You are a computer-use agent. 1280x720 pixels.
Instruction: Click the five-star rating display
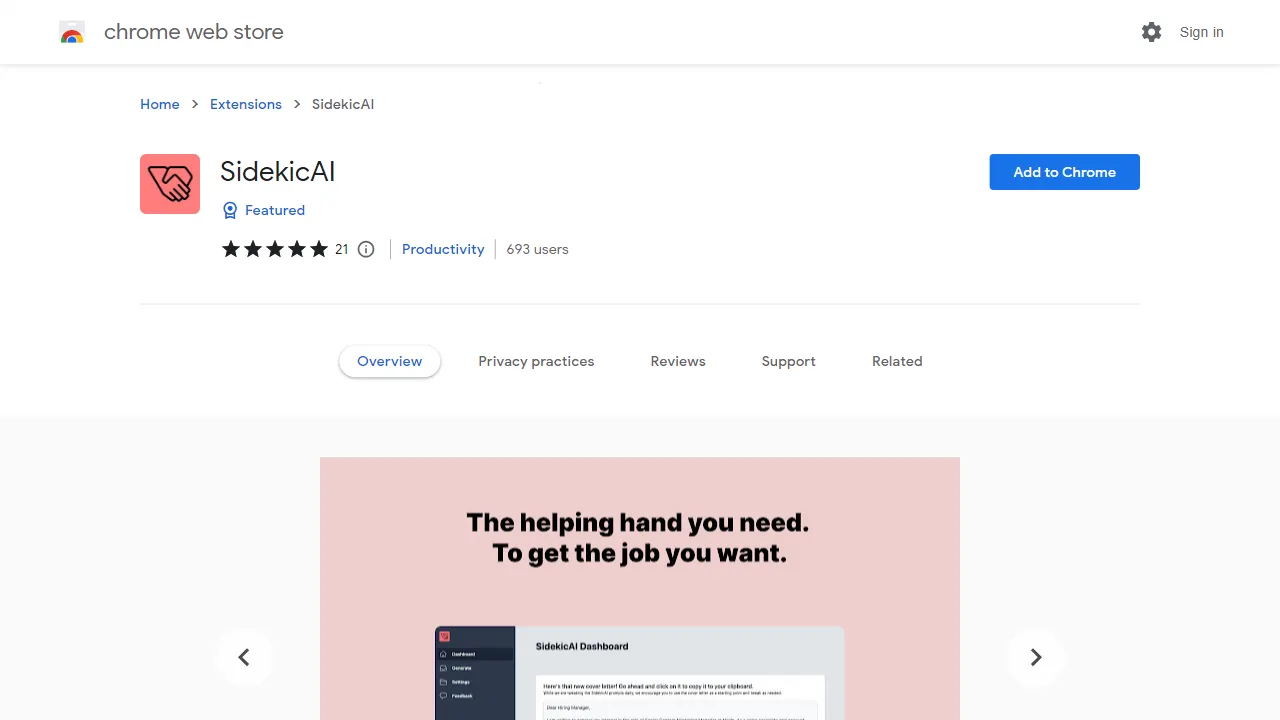click(275, 249)
